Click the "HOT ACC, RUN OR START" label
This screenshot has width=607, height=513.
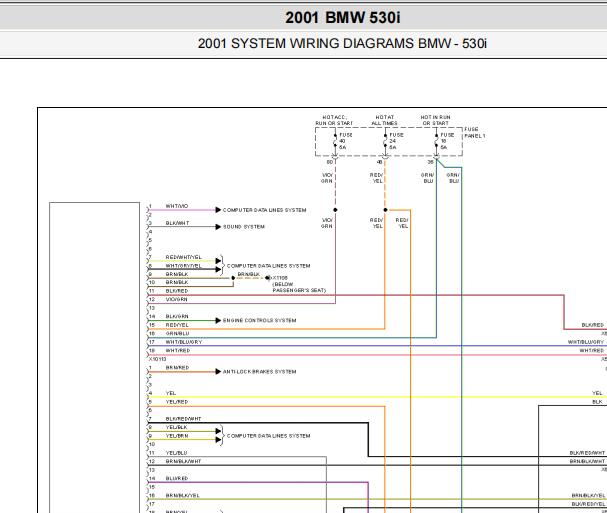click(x=334, y=120)
